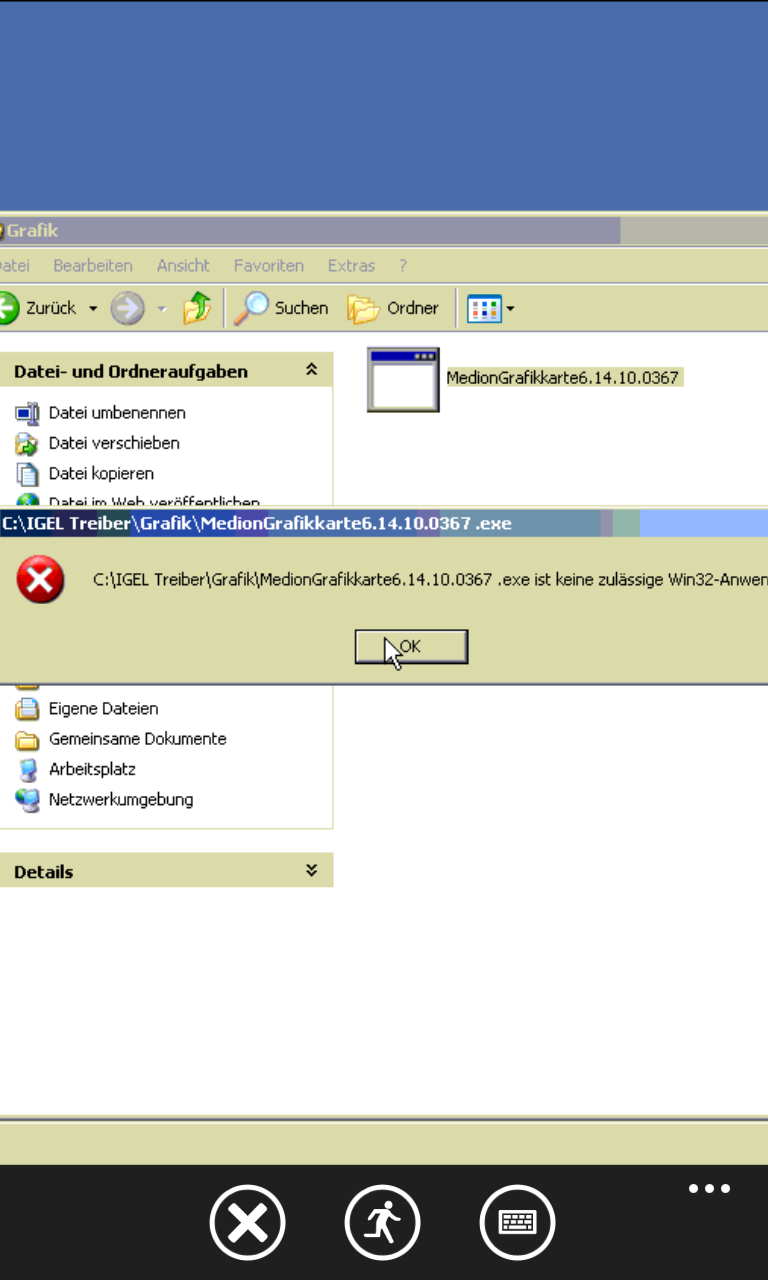Go up one folder level icon
Screen dimensions: 768x1280
coord(197,308)
